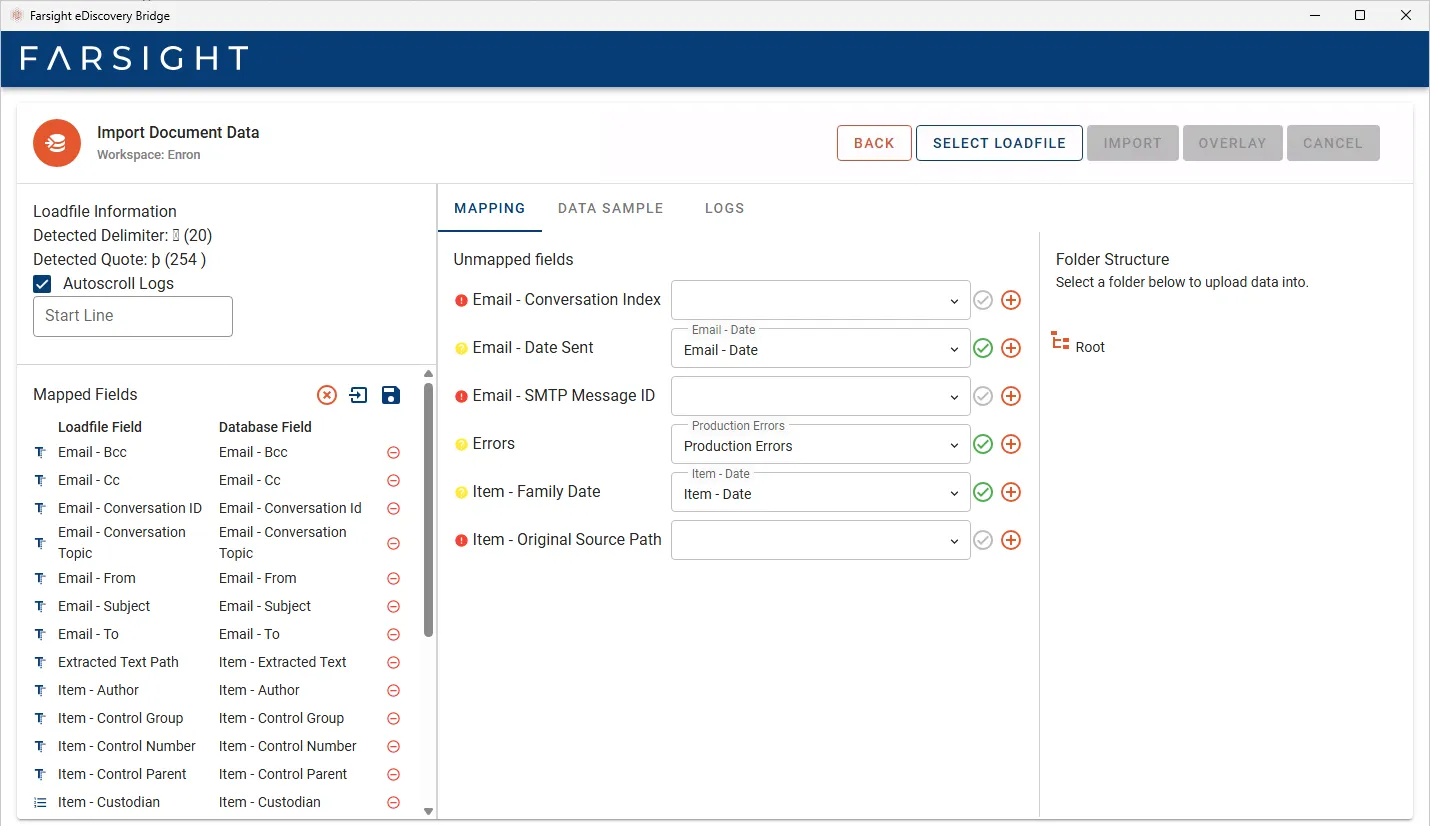1430x826 pixels.
Task: Clear all mapped fields using the X icon
Action: coord(327,395)
